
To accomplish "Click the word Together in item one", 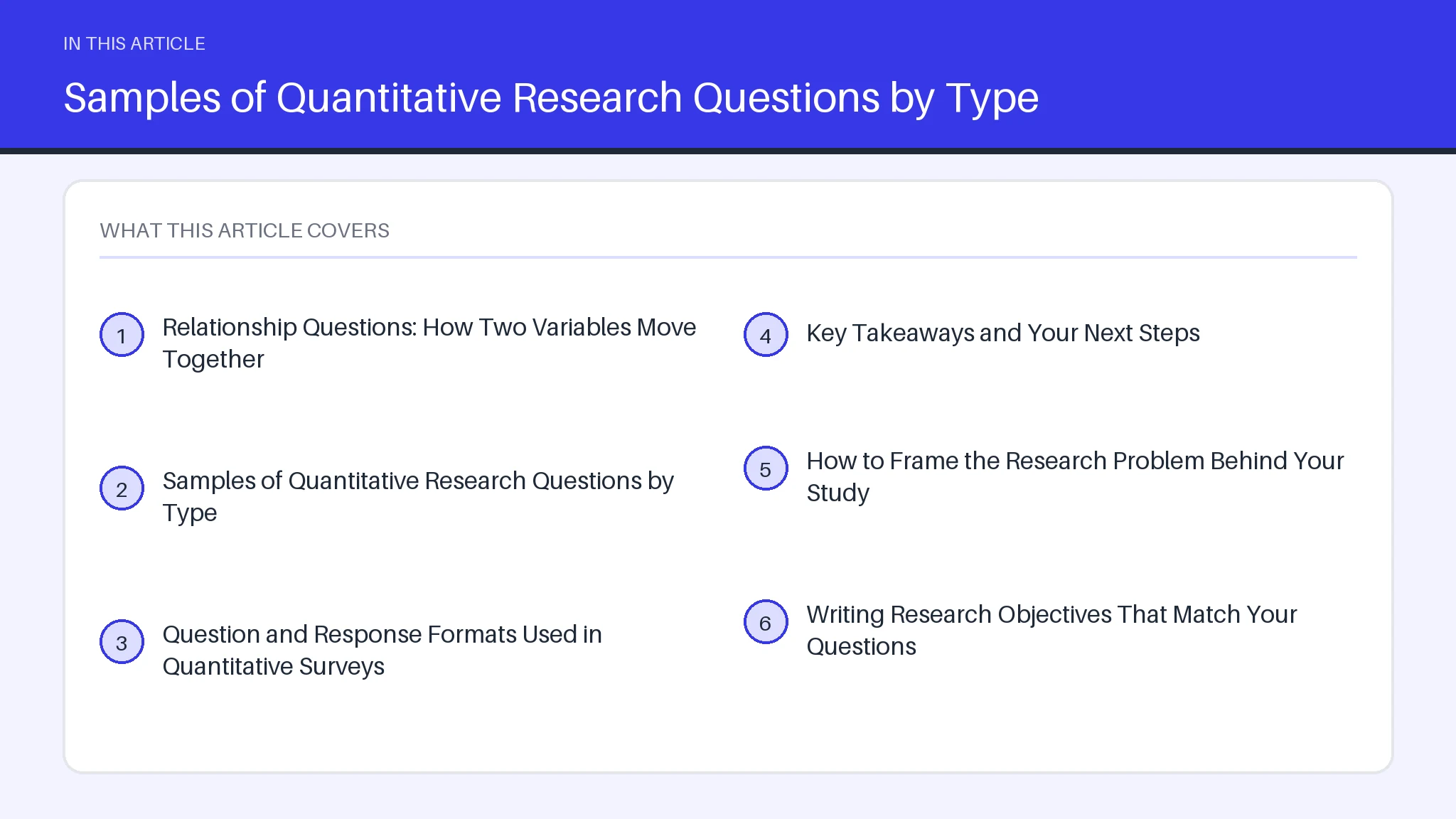I will tap(213, 360).
